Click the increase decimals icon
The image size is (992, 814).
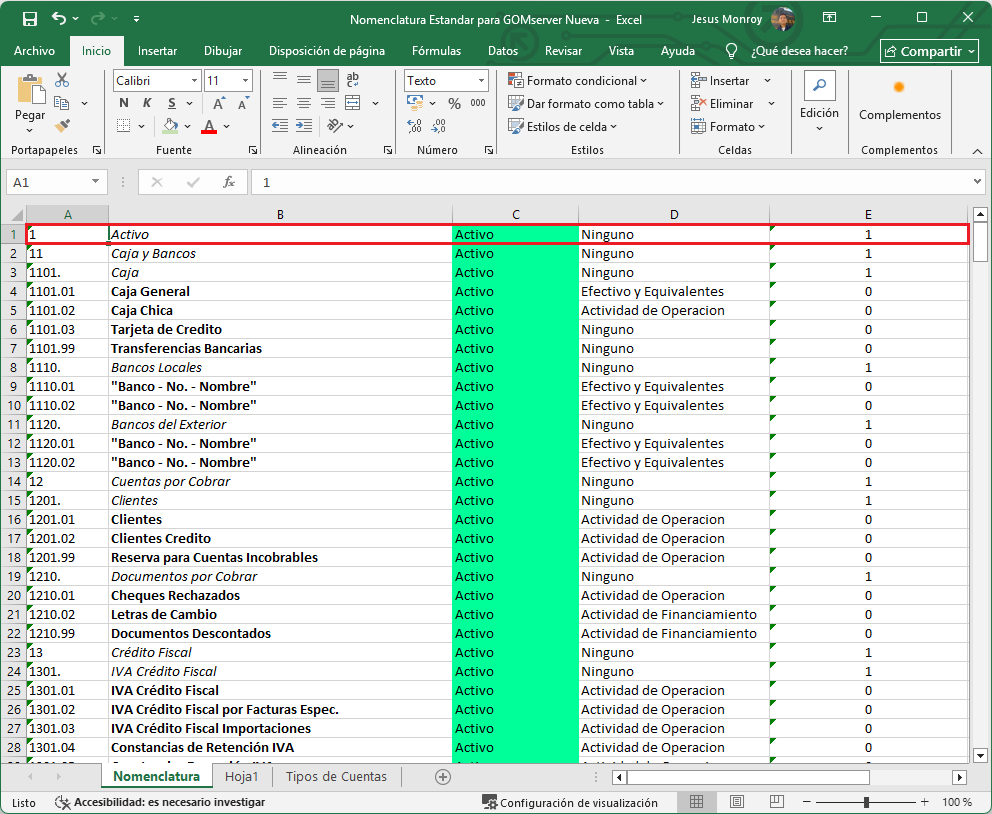pos(414,125)
